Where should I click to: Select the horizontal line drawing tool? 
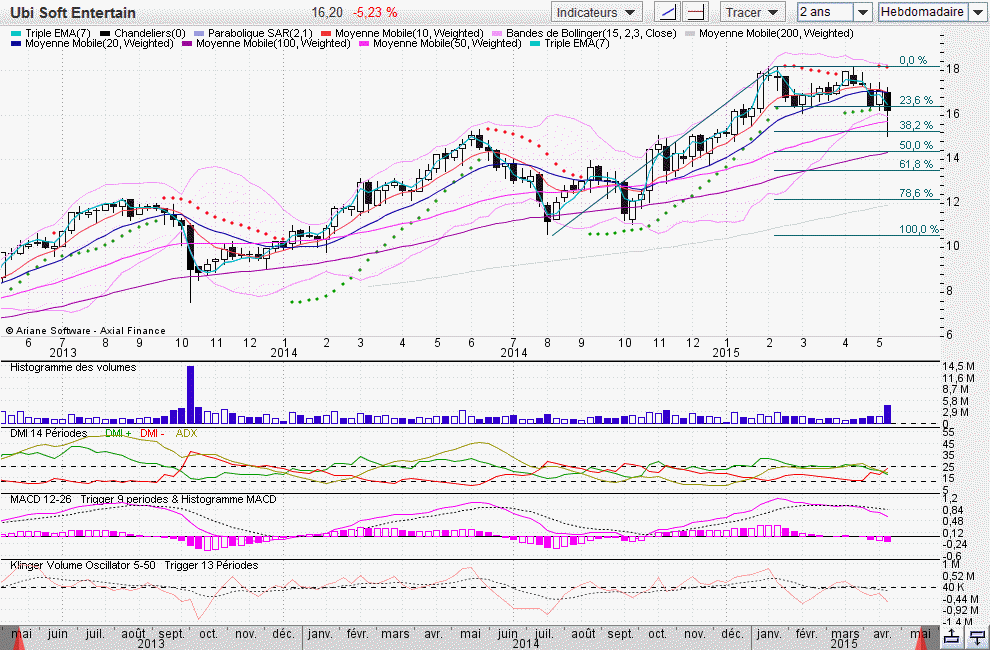pyautogui.click(x=696, y=11)
